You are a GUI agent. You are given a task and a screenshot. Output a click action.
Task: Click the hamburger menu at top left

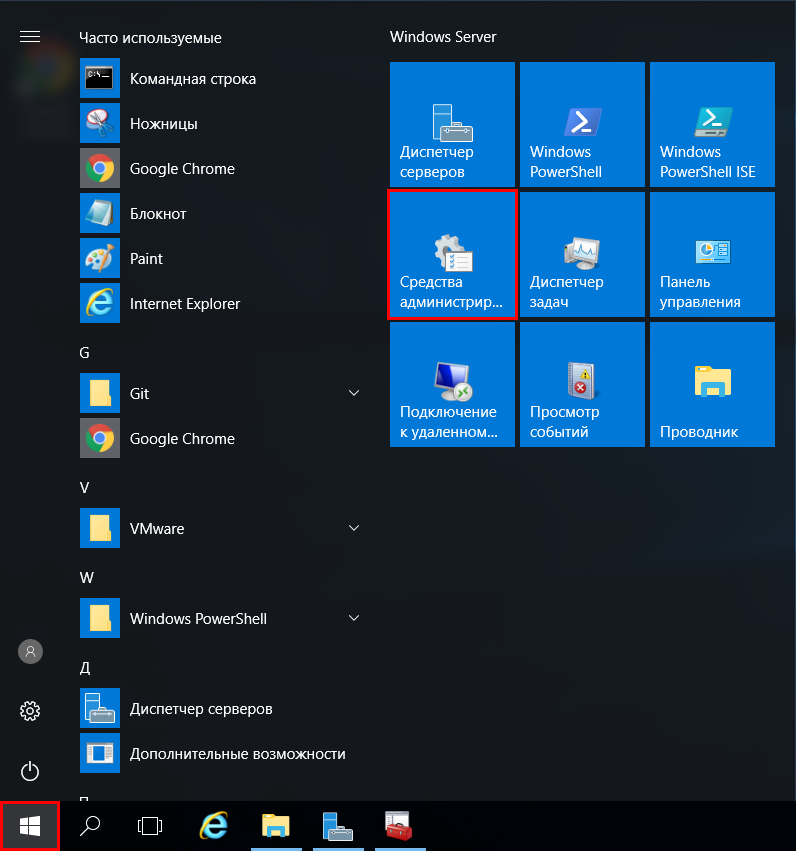(x=30, y=37)
